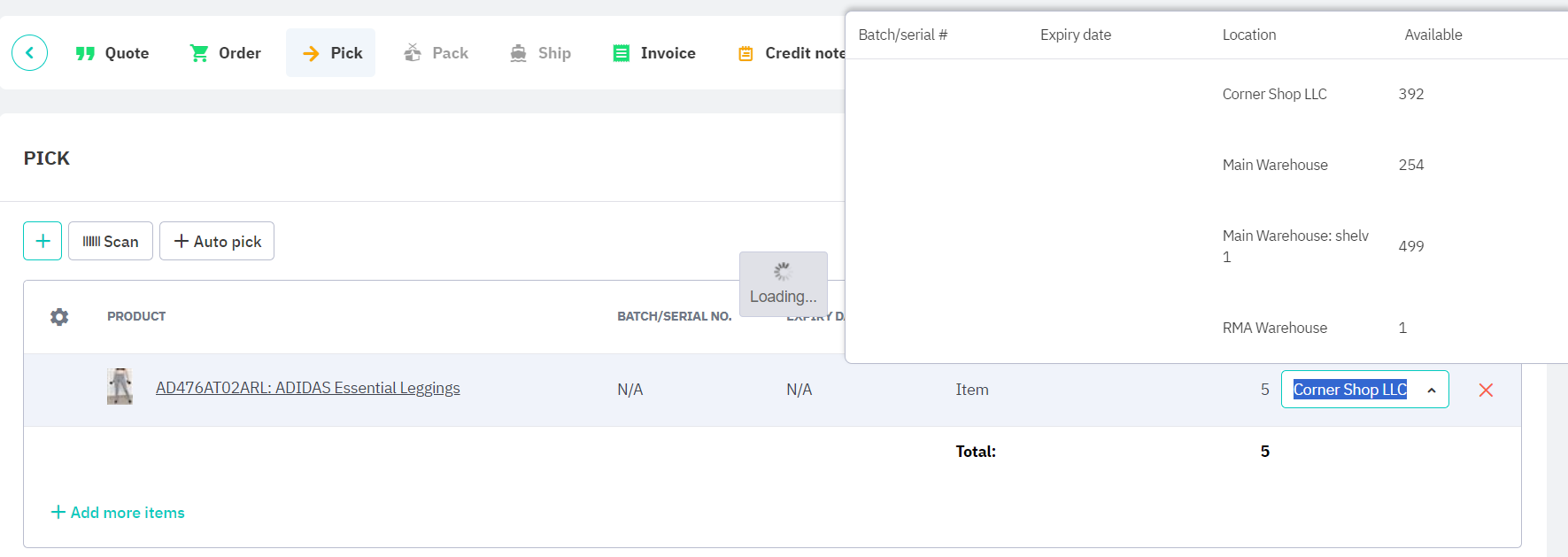Click the Auto pick button
1568x557 pixels.
(217, 241)
